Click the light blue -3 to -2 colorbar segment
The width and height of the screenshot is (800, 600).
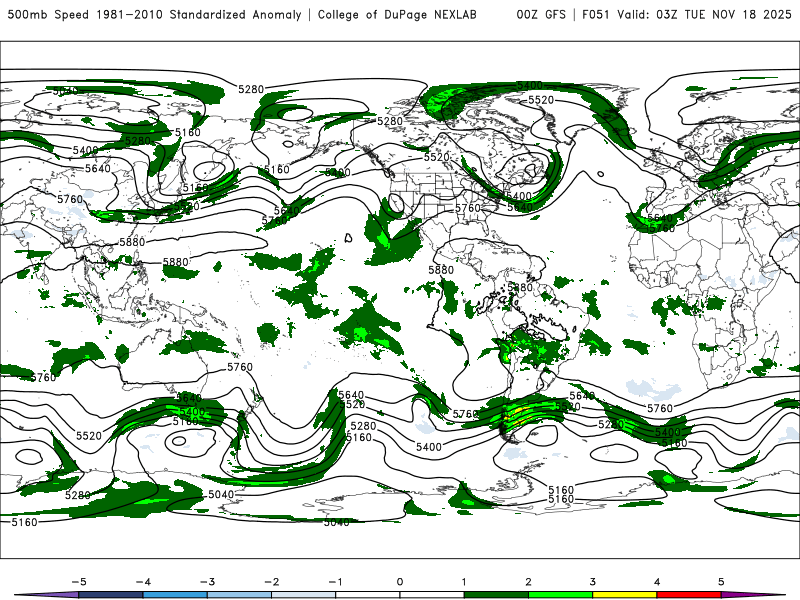click(239, 595)
